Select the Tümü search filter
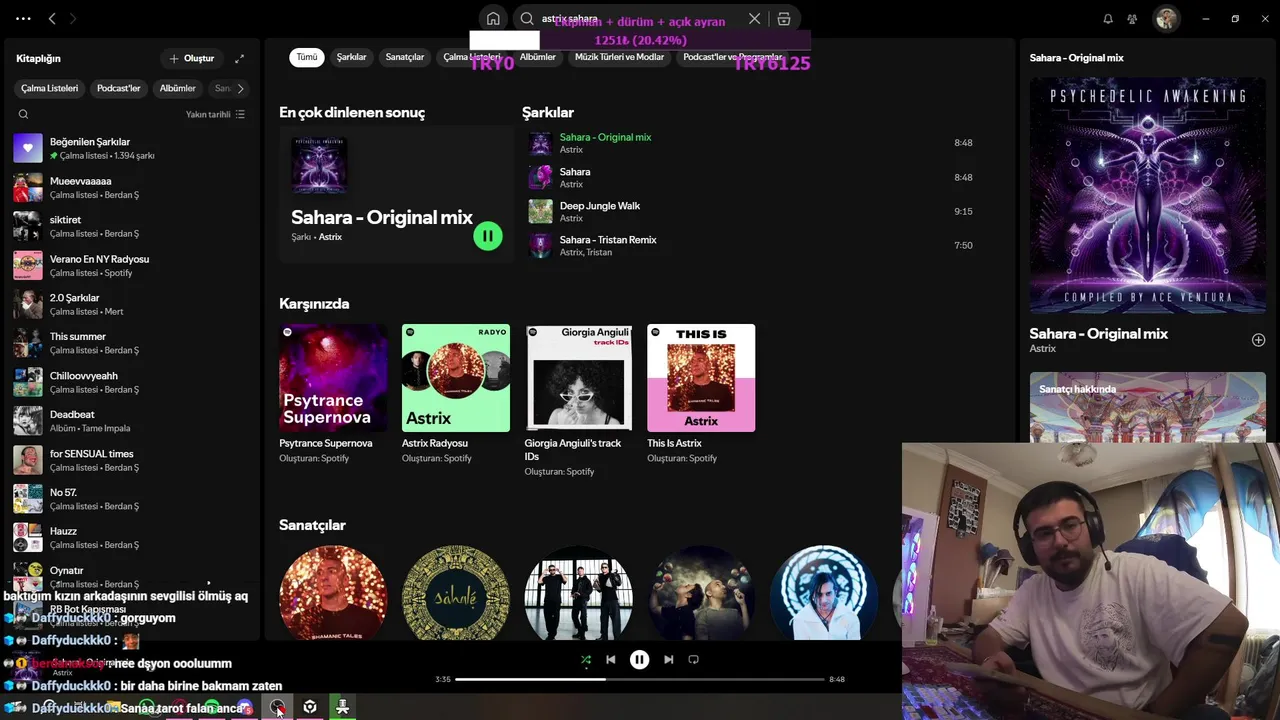1280x720 pixels. (307, 57)
